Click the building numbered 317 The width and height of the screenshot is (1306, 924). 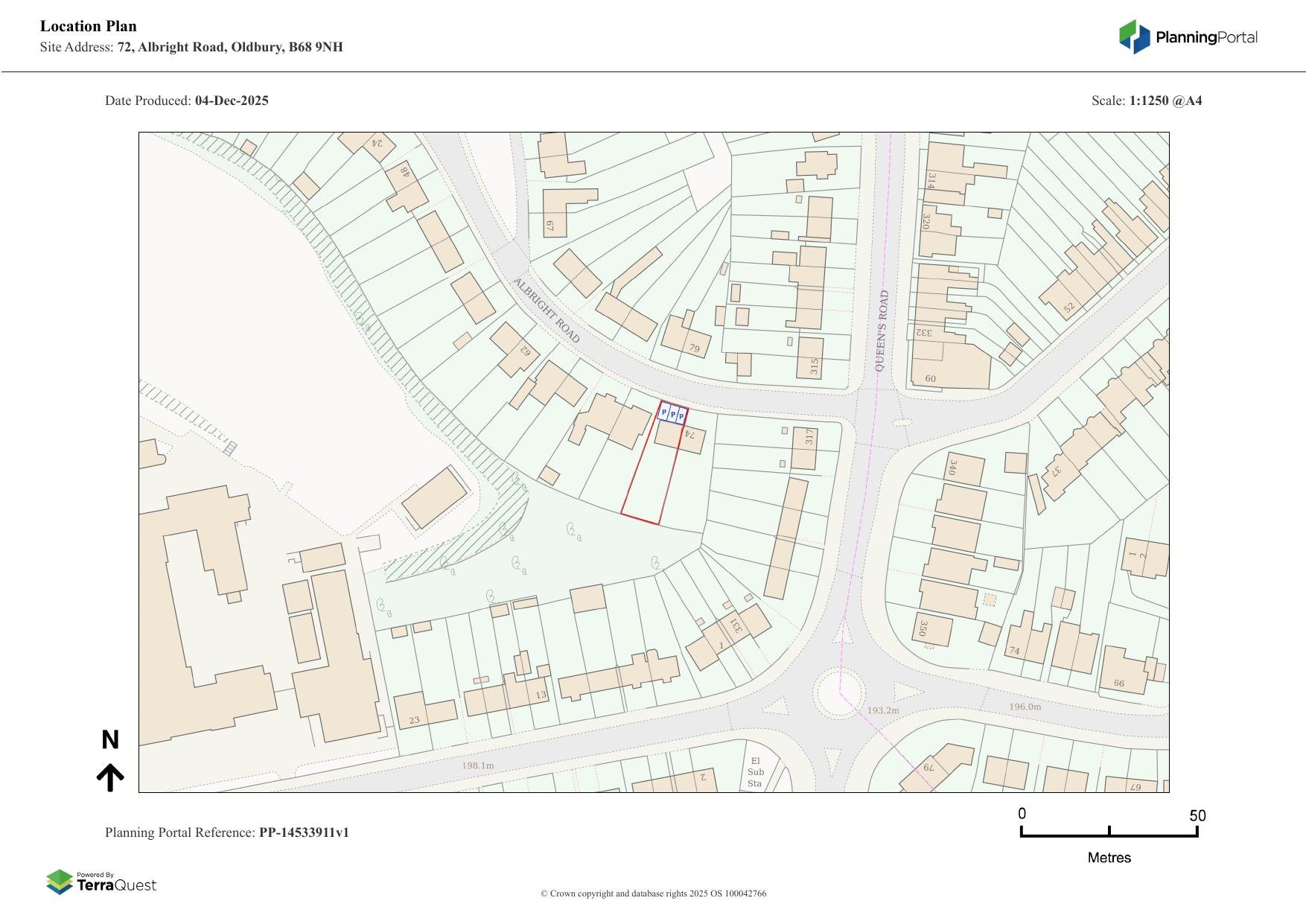pyautogui.click(x=804, y=447)
